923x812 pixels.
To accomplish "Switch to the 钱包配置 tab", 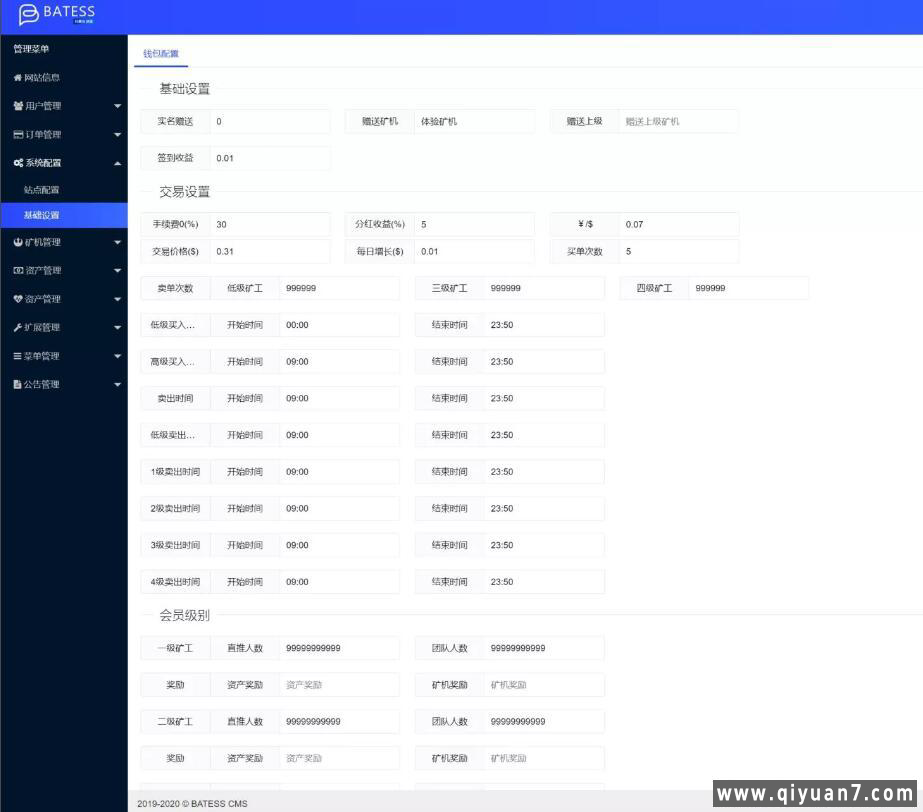I will [x=160, y=54].
